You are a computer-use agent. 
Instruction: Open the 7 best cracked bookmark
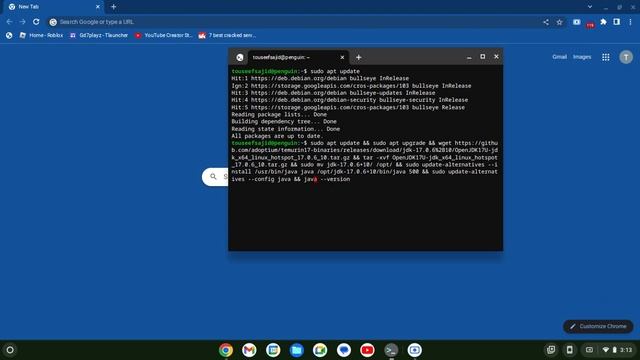pos(227,36)
